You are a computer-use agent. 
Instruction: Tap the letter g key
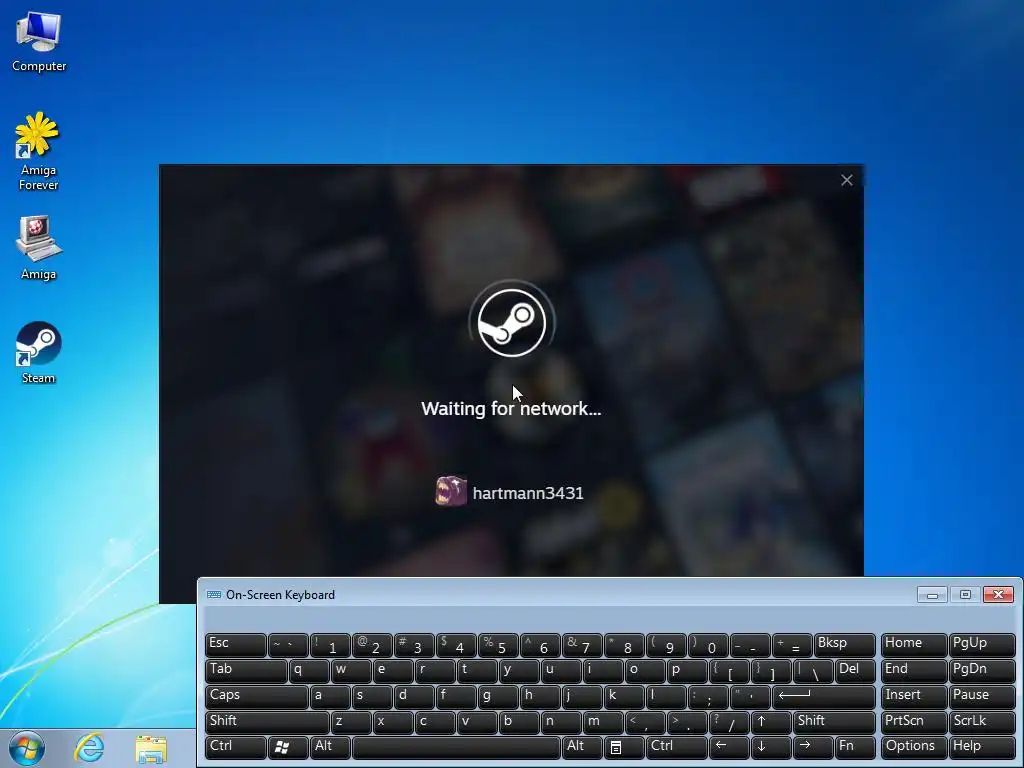pyautogui.click(x=498, y=697)
